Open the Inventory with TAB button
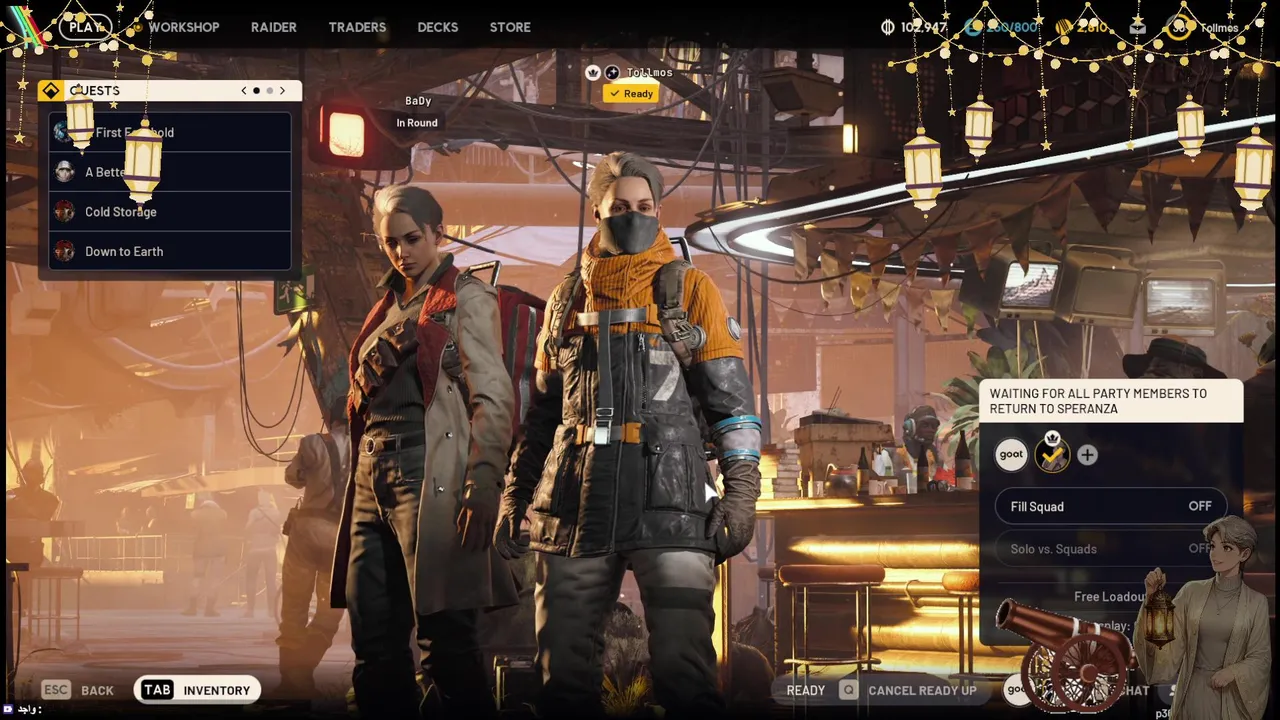This screenshot has width=1280, height=720. (198, 690)
